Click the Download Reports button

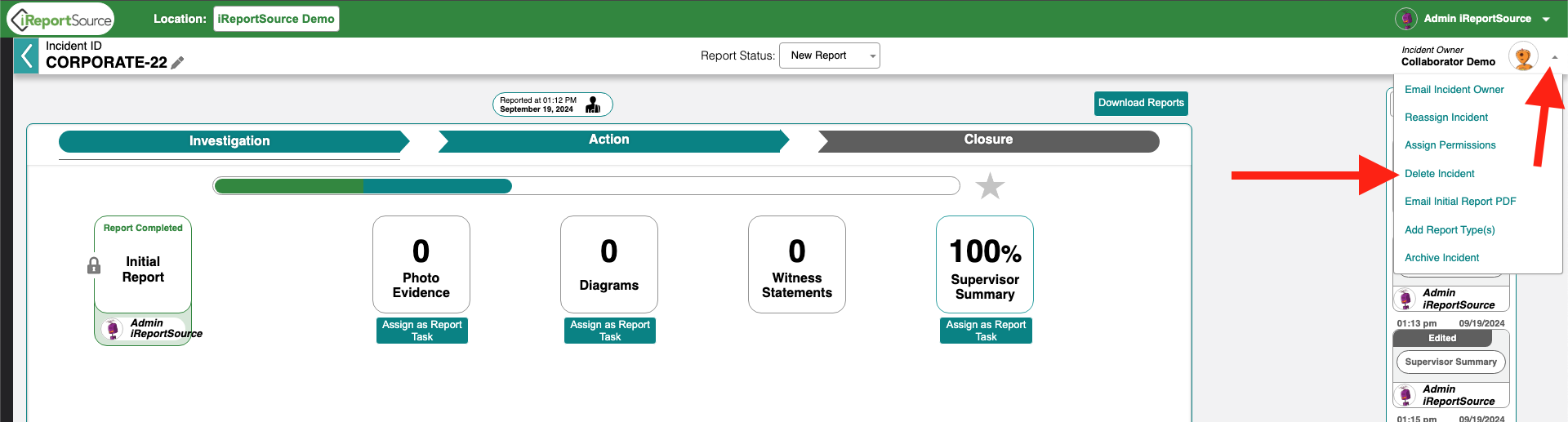pyautogui.click(x=1141, y=103)
